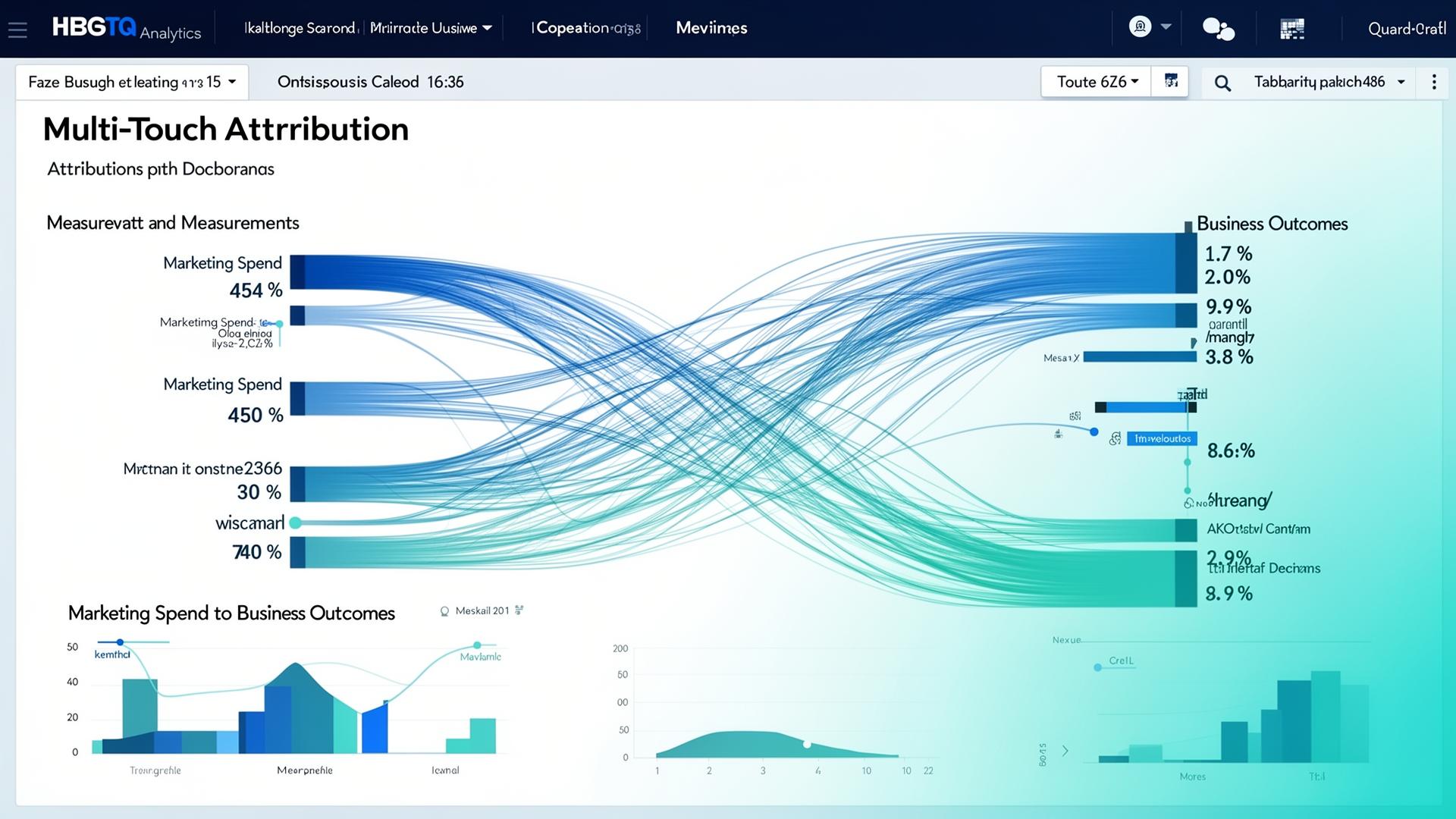Click the 3.8 % outcome value
Viewport: 1456px width, 819px height.
point(1229,356)
